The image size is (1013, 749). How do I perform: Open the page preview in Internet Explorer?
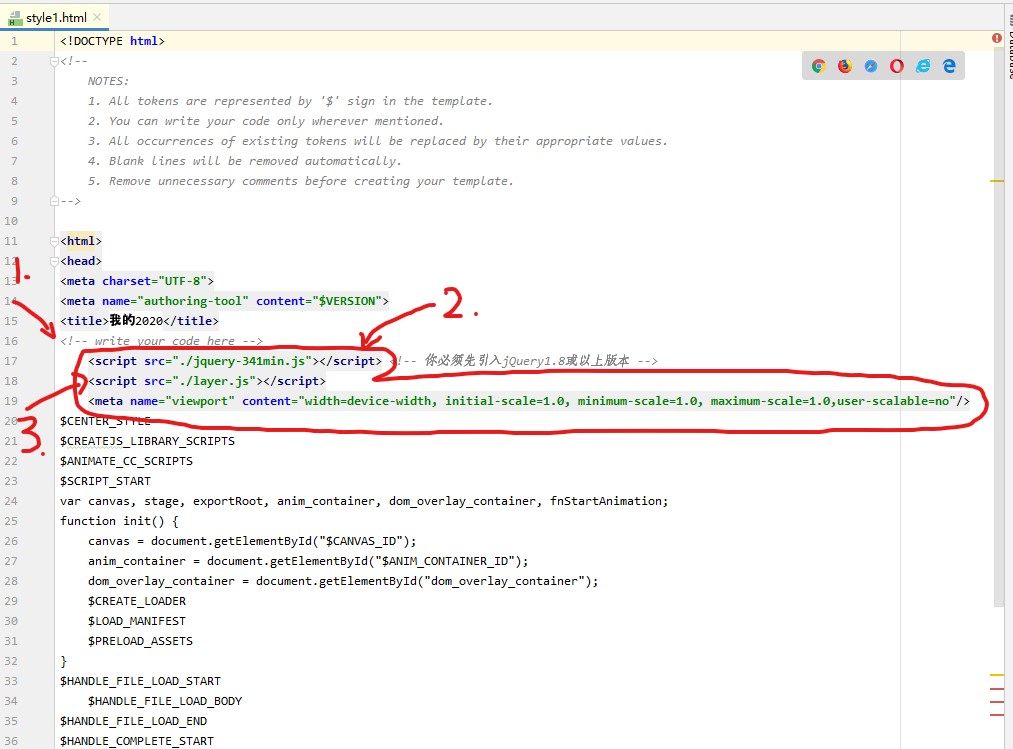tap(923, 66)
